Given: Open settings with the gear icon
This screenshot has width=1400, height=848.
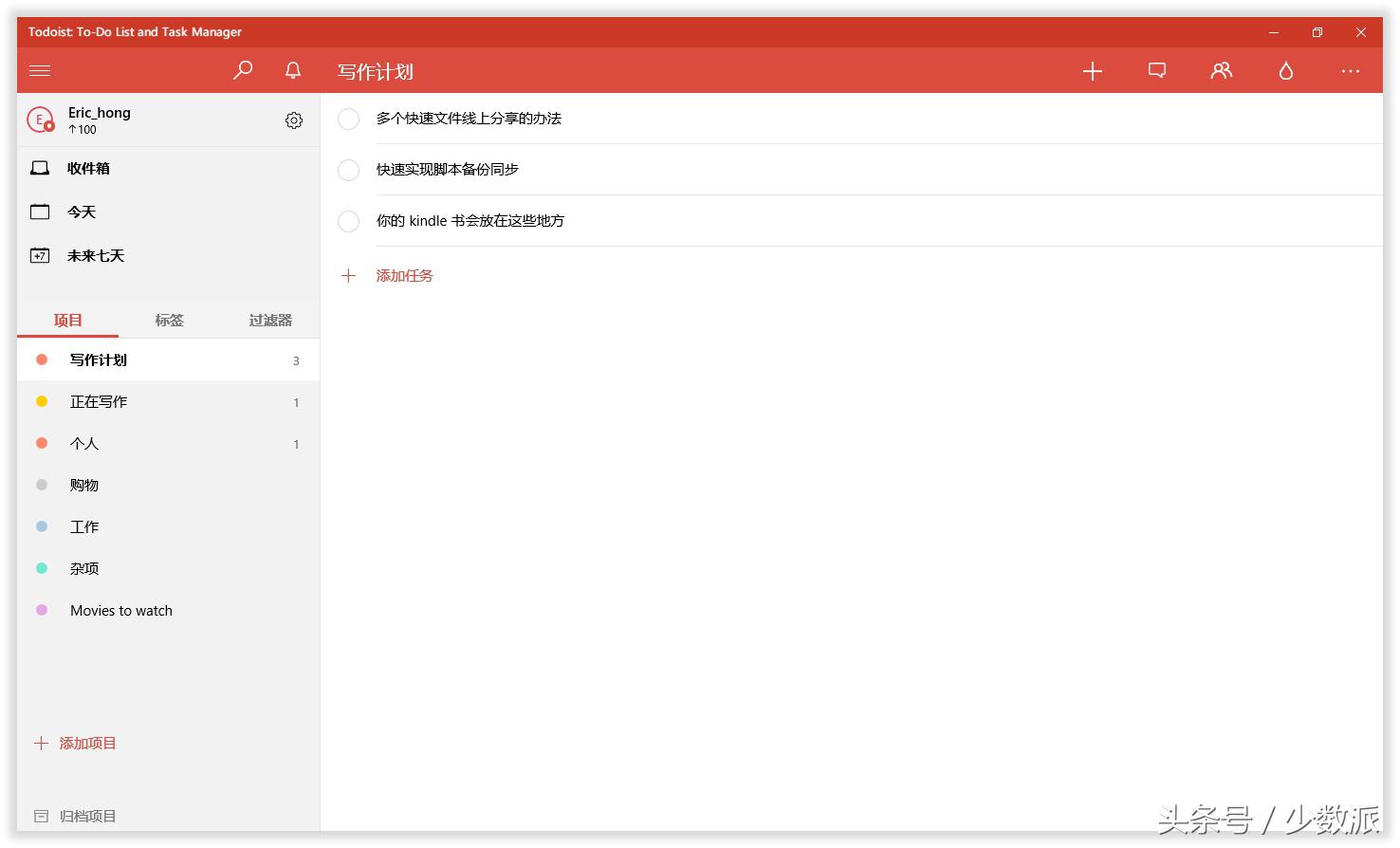Looking at the screenshot, I should click(294, 120).
